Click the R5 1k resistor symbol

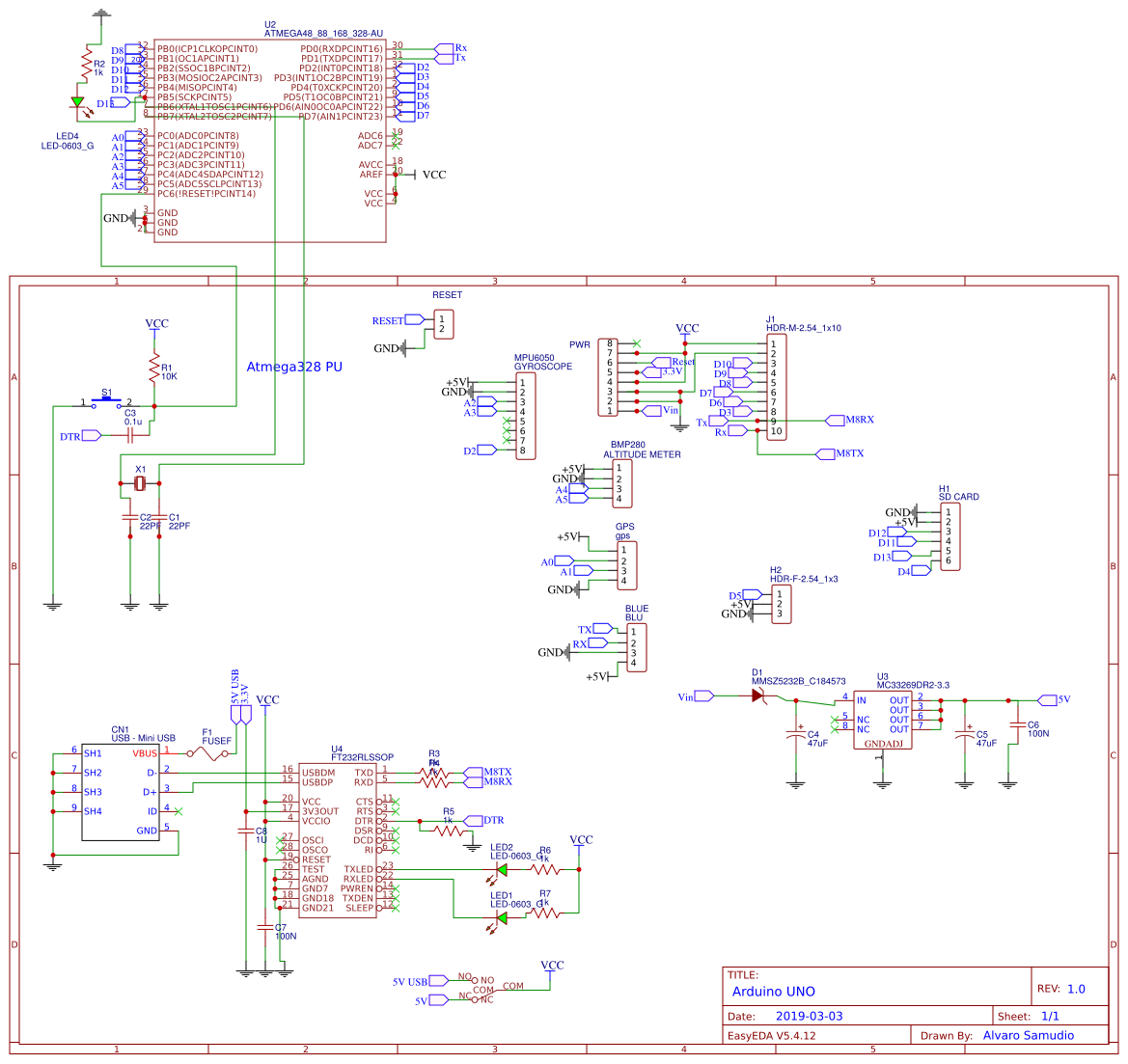(448, 831)
